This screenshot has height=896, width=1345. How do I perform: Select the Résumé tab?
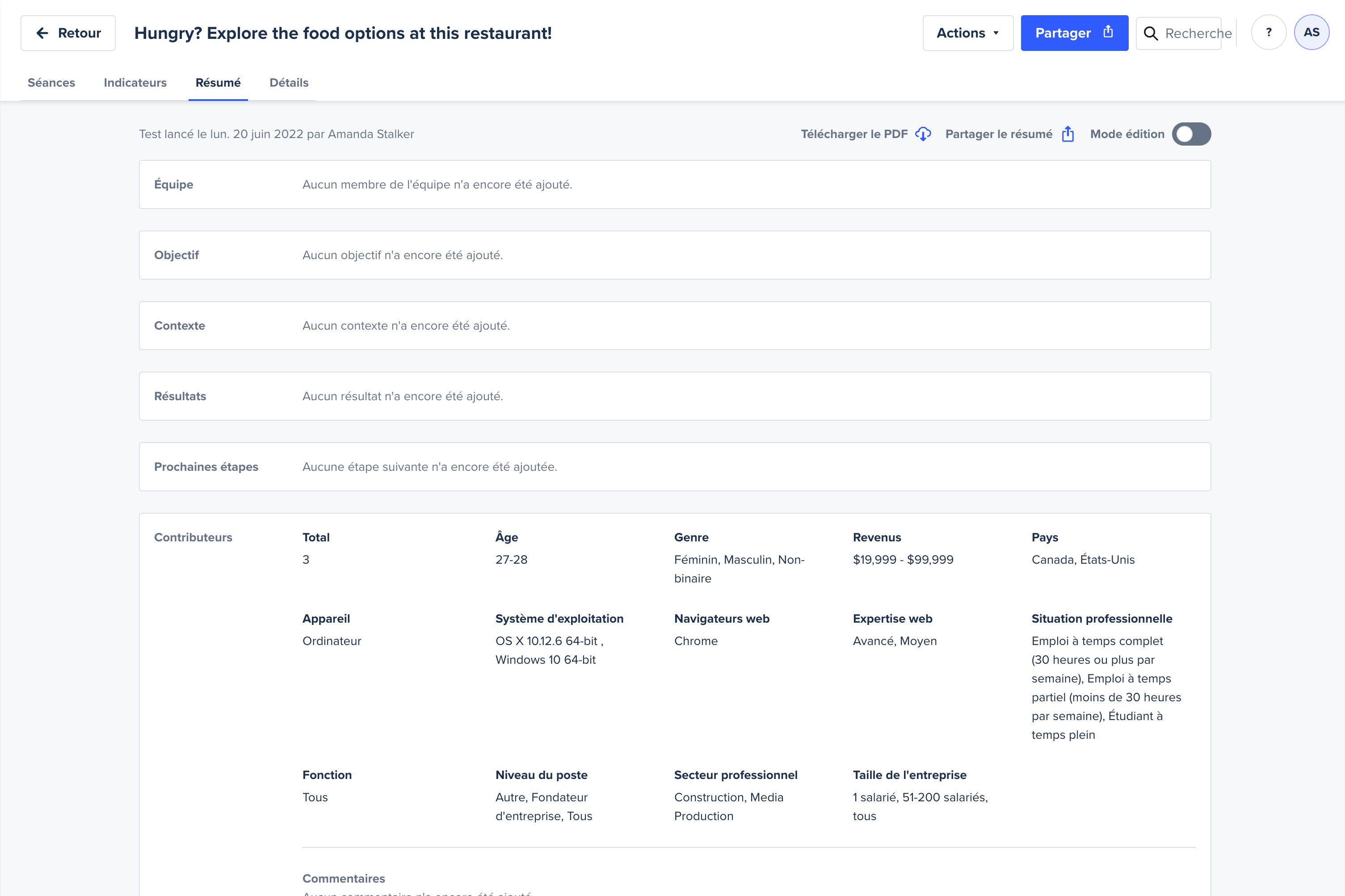point(218,83)
